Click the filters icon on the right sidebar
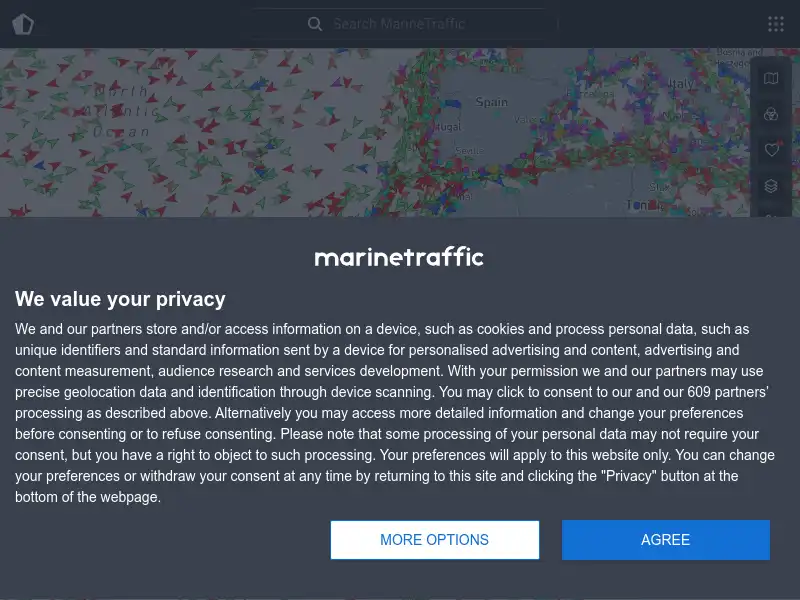Image resolution: width=800 pixels, height=600 pixels. (x=771, y=114)
